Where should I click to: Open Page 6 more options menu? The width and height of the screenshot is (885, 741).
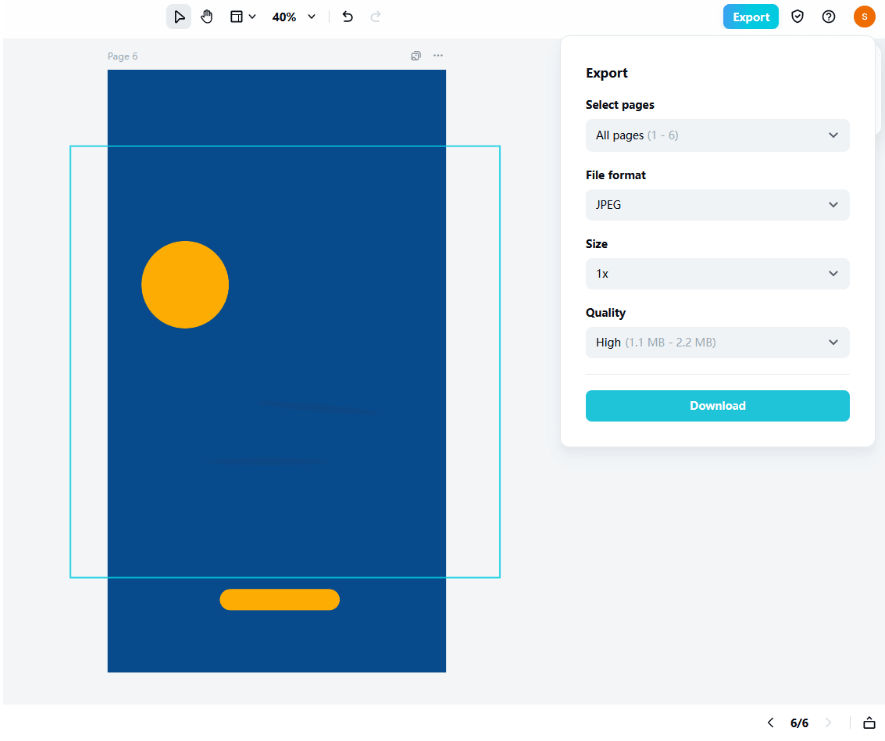[438, 56]
